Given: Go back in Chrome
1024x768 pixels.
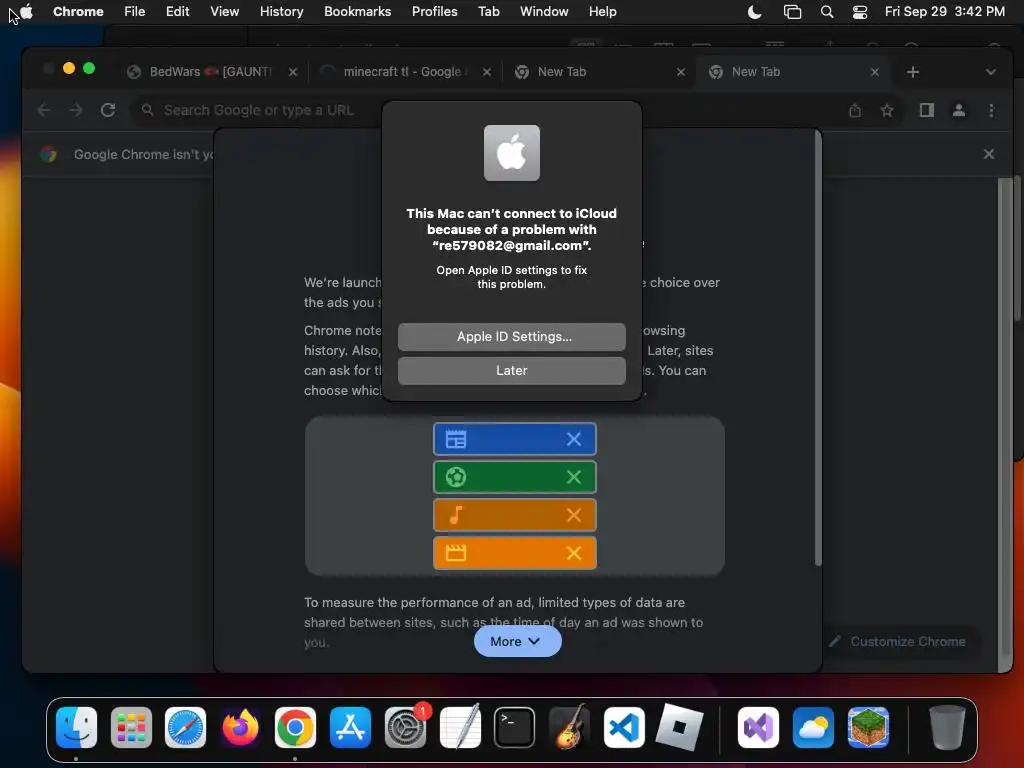Looking at the screenshot, I should click(x=44, y=110).
